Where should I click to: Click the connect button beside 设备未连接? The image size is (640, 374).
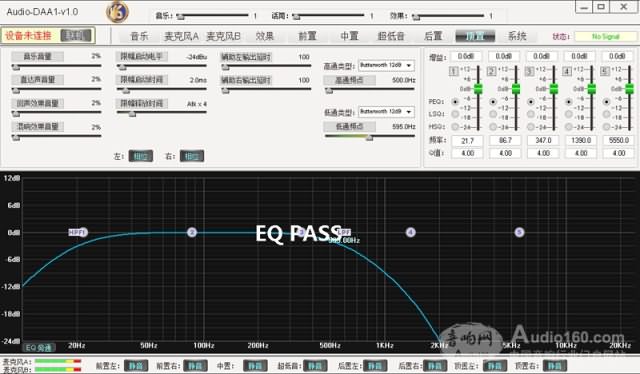(x=76, y=35)
